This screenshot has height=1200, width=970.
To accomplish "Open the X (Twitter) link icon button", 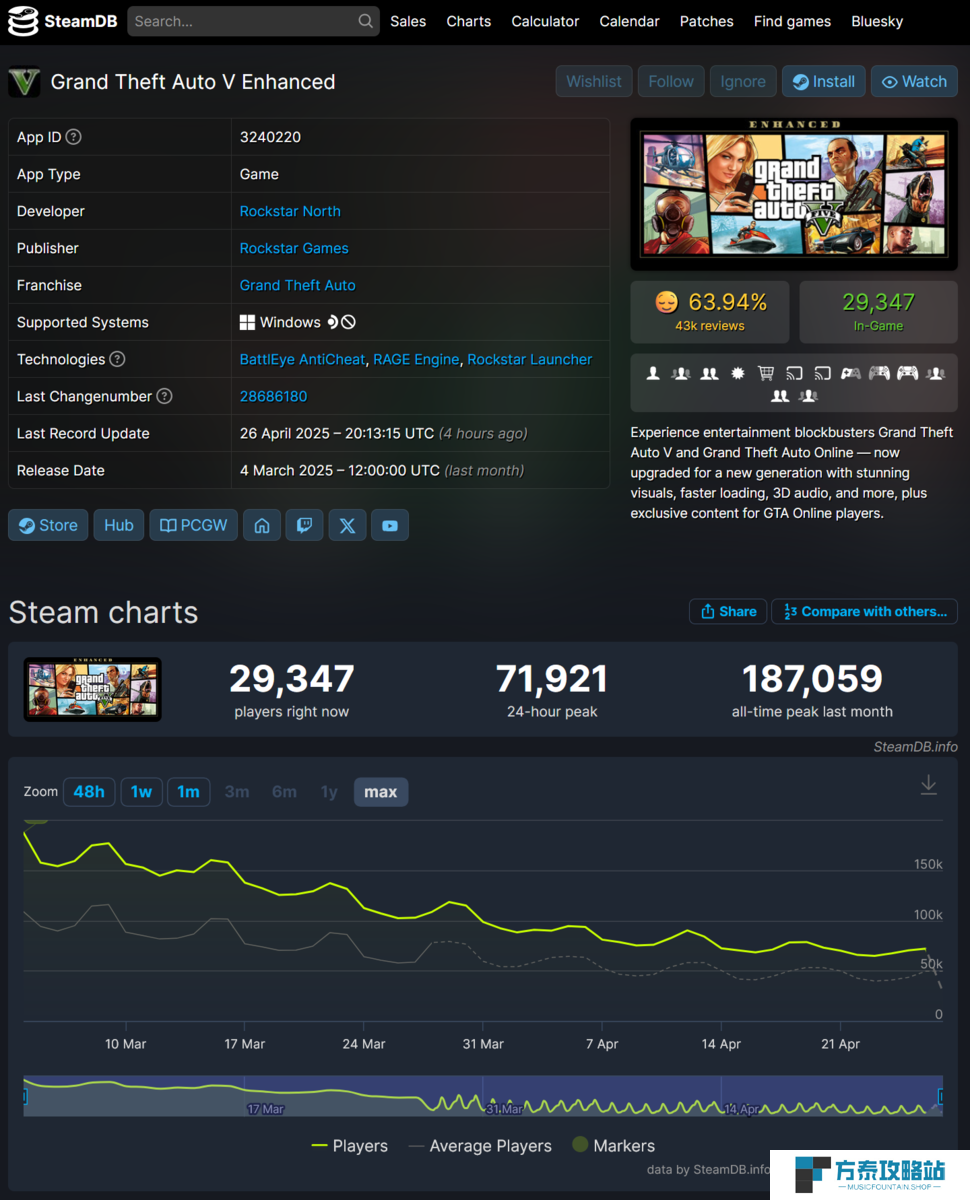I will [x=347, y=525].
